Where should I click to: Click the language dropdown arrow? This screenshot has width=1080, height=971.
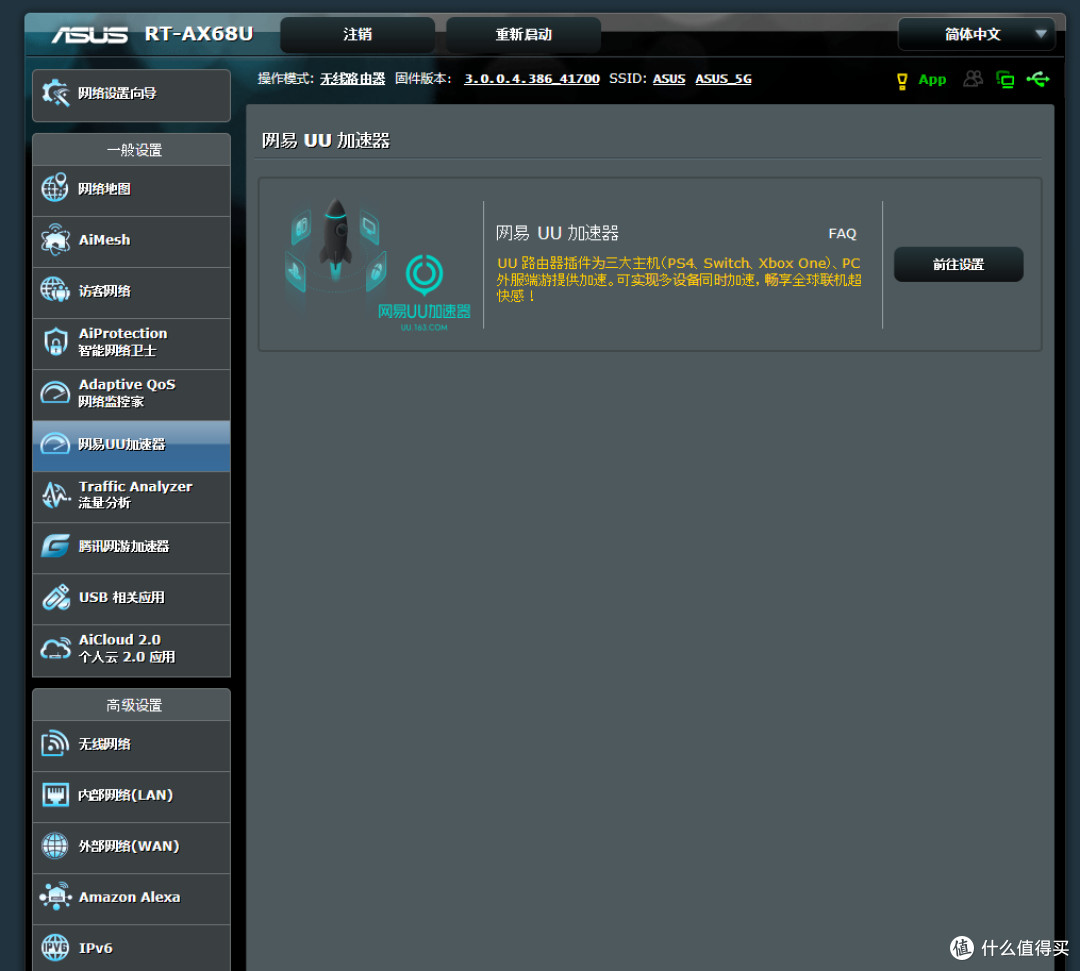tap(1041, 34)
